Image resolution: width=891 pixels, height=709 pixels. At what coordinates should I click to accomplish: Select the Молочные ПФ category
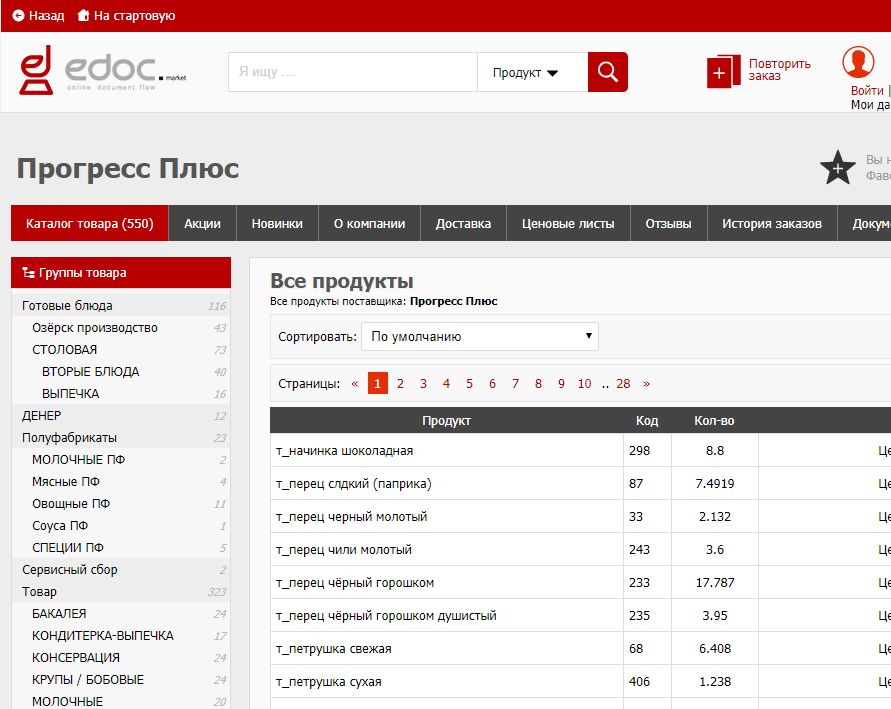click(78, 460)
